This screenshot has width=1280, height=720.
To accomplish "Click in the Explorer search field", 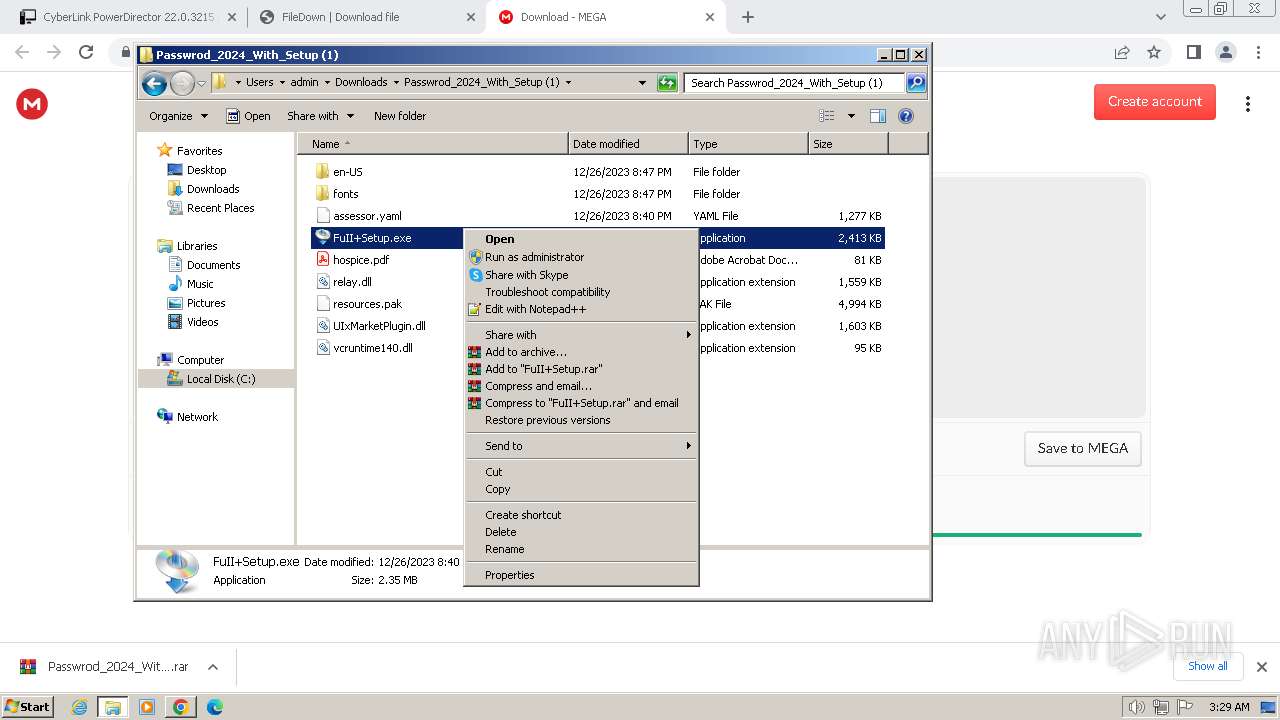I will [x=794, y=83].
